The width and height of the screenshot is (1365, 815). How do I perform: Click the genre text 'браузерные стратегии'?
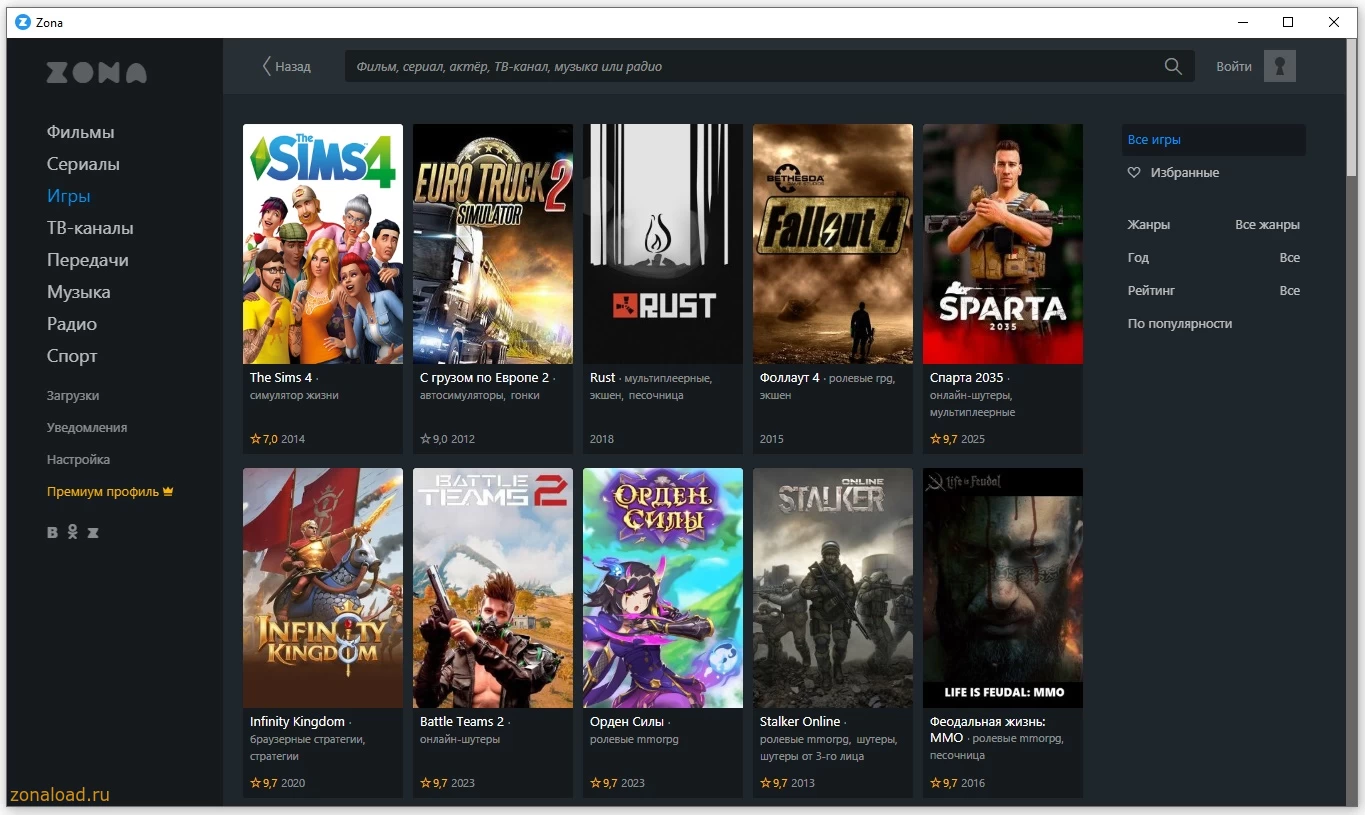click(x=307, y=740)
